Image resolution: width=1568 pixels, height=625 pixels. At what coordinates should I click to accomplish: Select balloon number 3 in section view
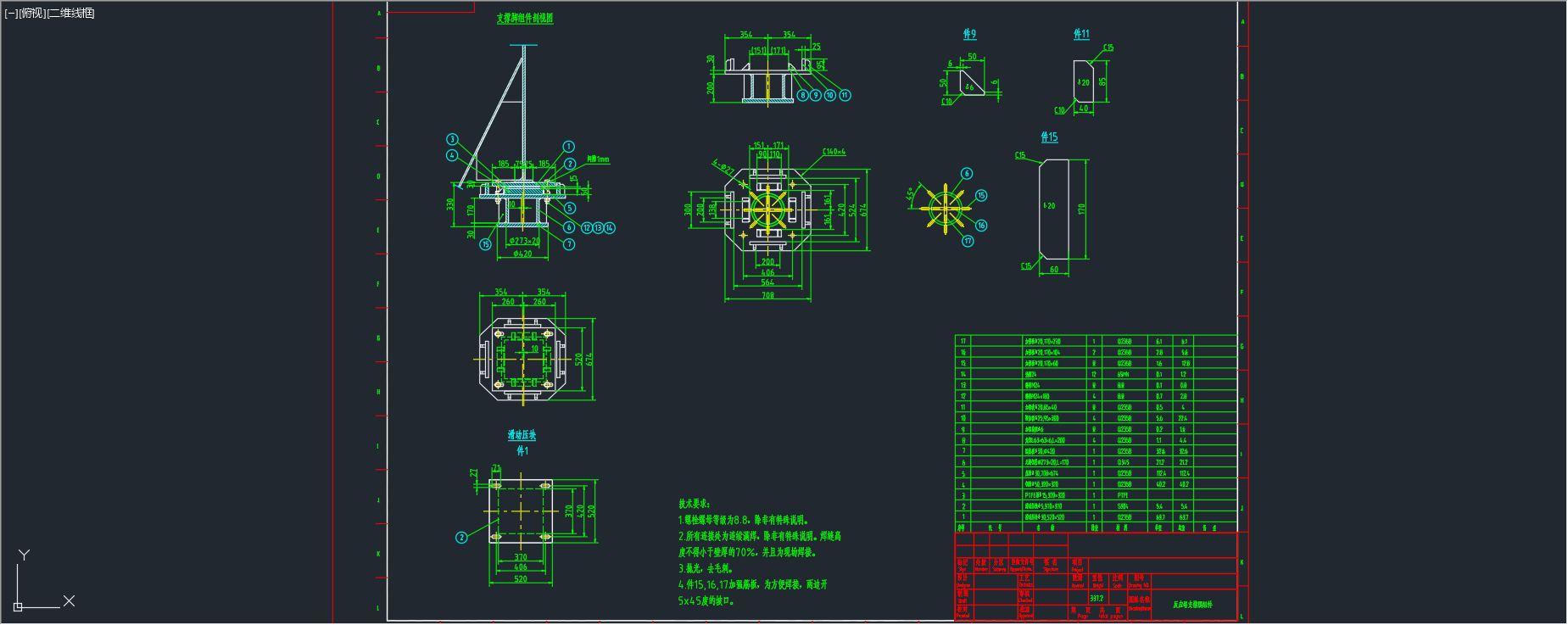pyautogui.click(x=452, y=139)
